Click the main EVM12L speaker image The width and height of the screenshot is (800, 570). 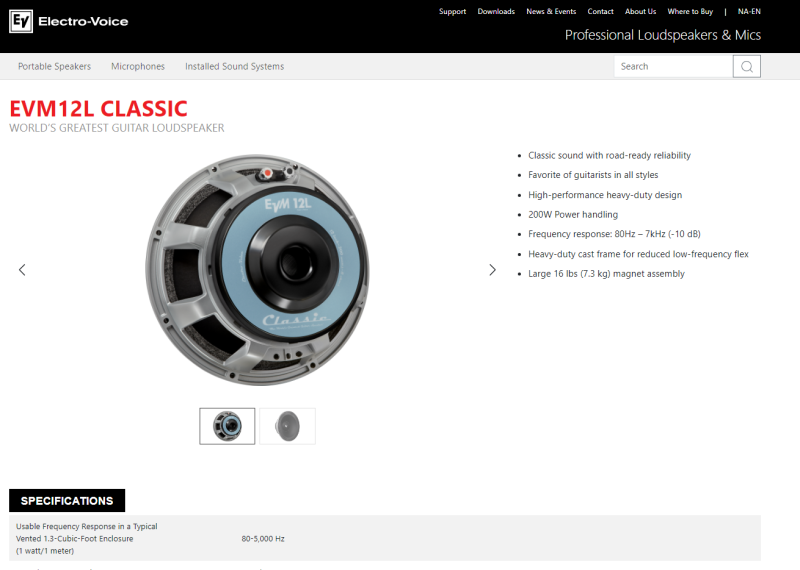pos(258,269)
